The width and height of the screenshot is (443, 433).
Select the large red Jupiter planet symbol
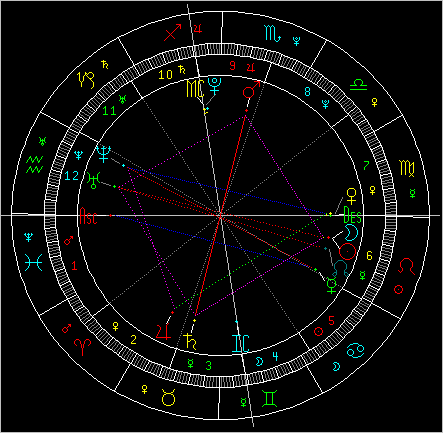[164, 332]
